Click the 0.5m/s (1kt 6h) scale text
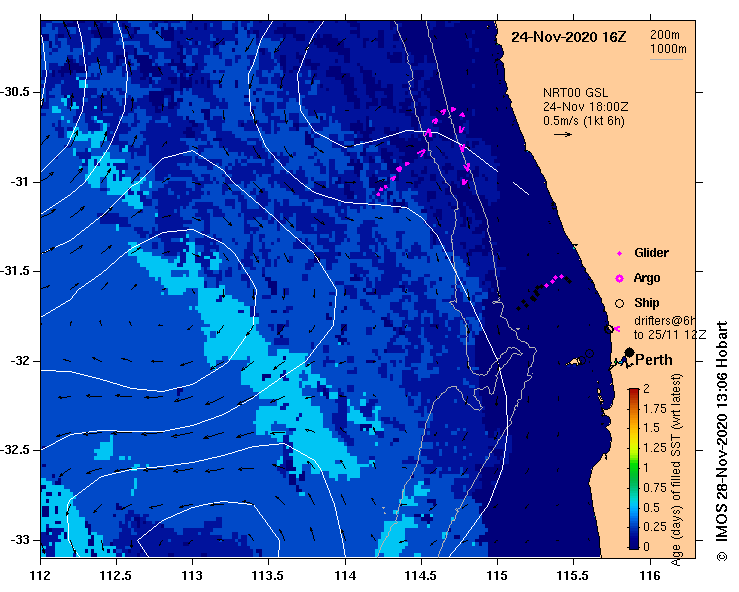The height and width of the screenshot is (592, 739). click(583, 121)
